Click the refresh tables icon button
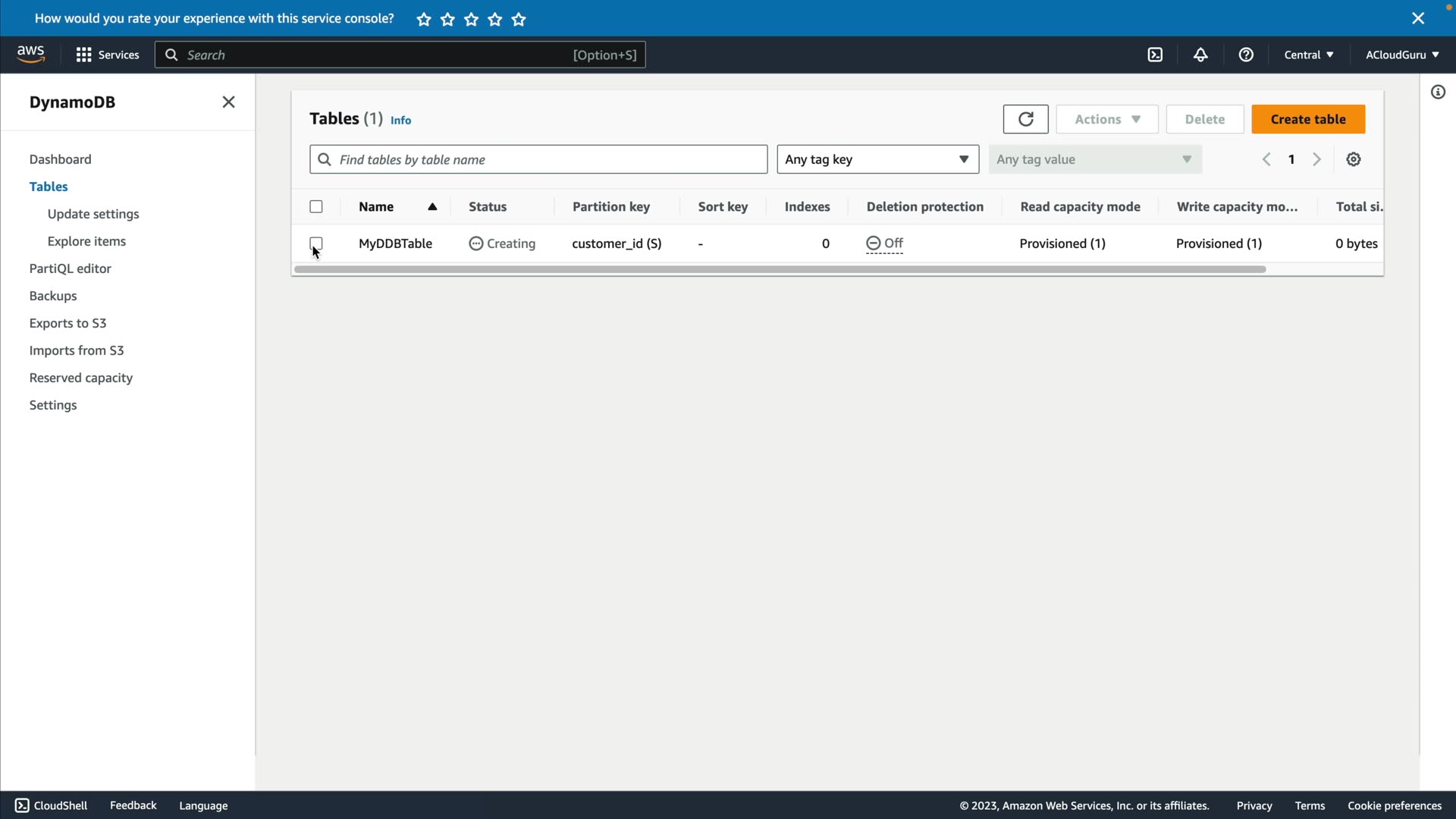Viewport: 1456px width, 819px height. coord(1025,119)
